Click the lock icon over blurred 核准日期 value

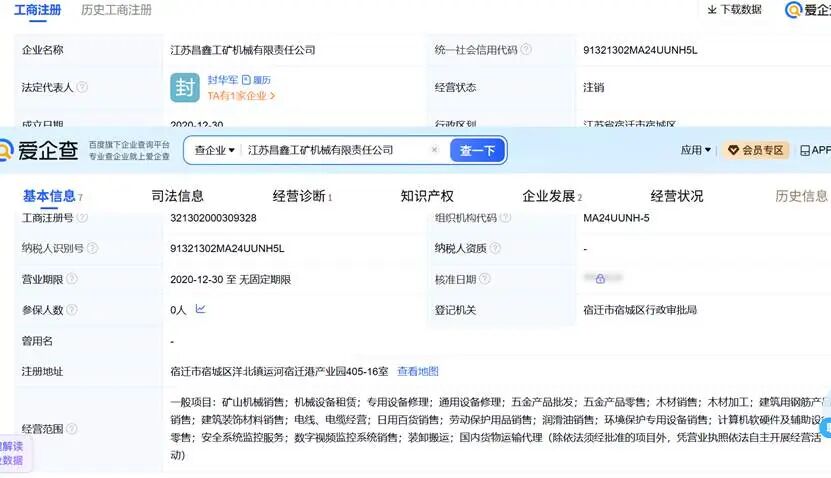click(600, 278)
